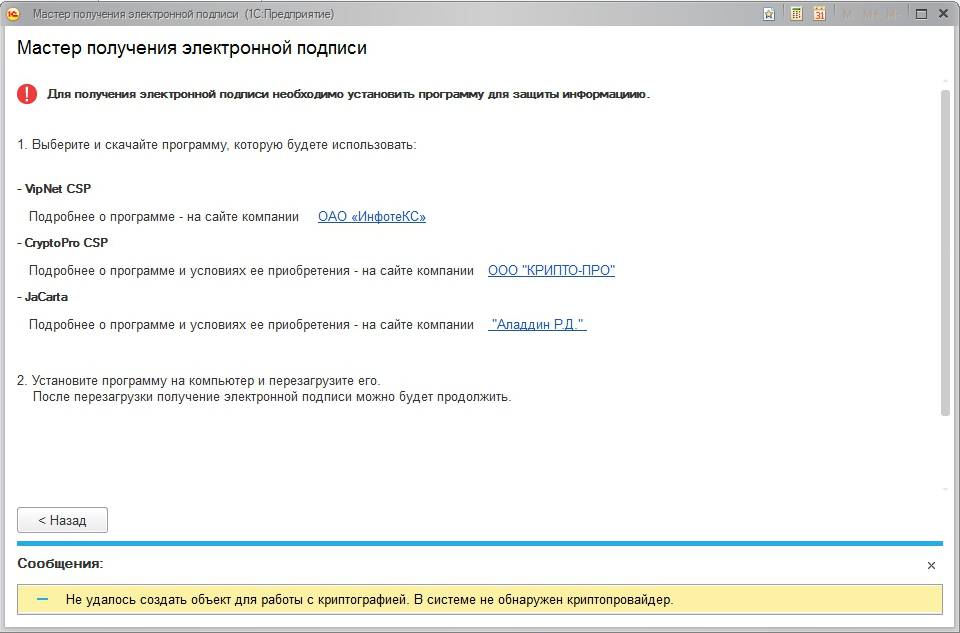Click the red warning text about installing protection program
The width and height of the screenshot is (960, 633).
348,94
